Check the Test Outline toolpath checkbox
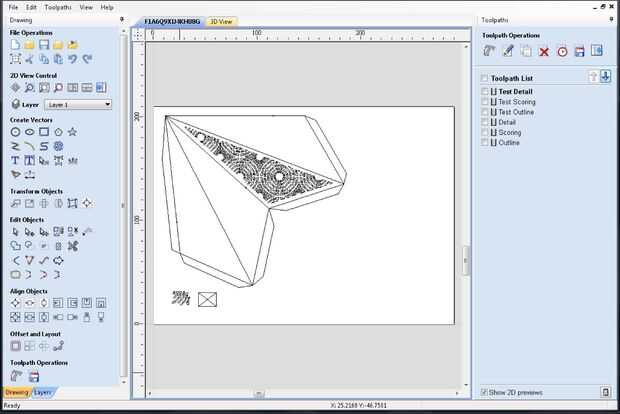The width and height of the screenshot is (620, 414). tap(485, 112)
